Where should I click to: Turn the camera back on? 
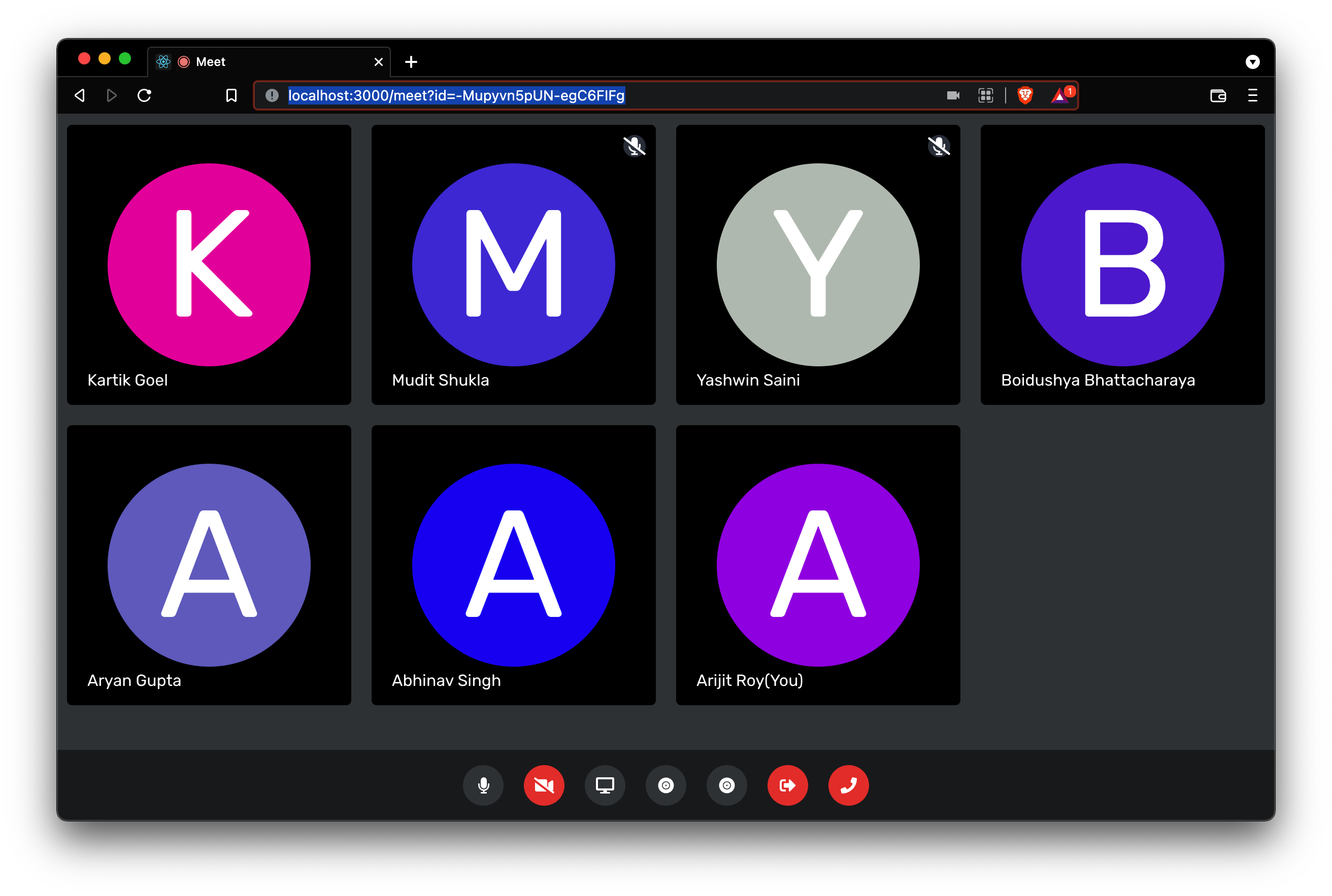[544, 785]
